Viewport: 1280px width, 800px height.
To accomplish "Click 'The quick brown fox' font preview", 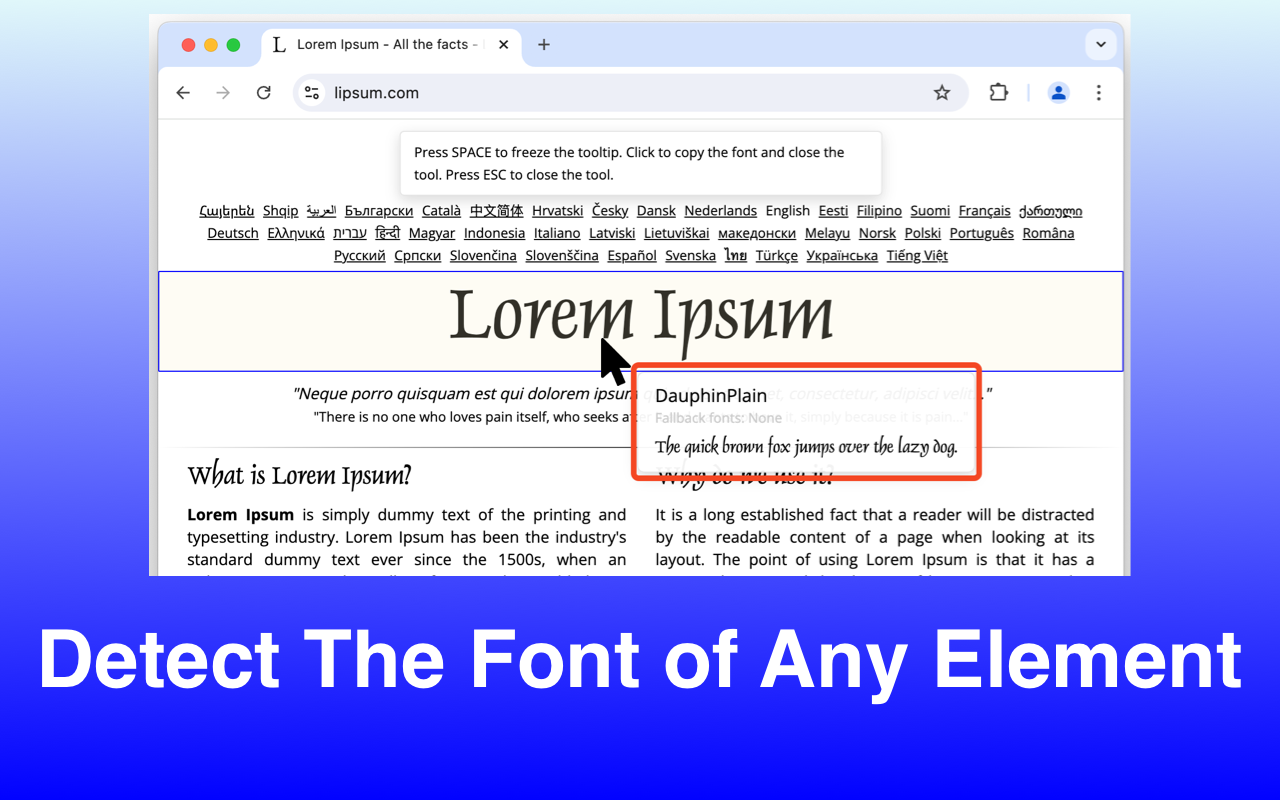I will point(806,446).
